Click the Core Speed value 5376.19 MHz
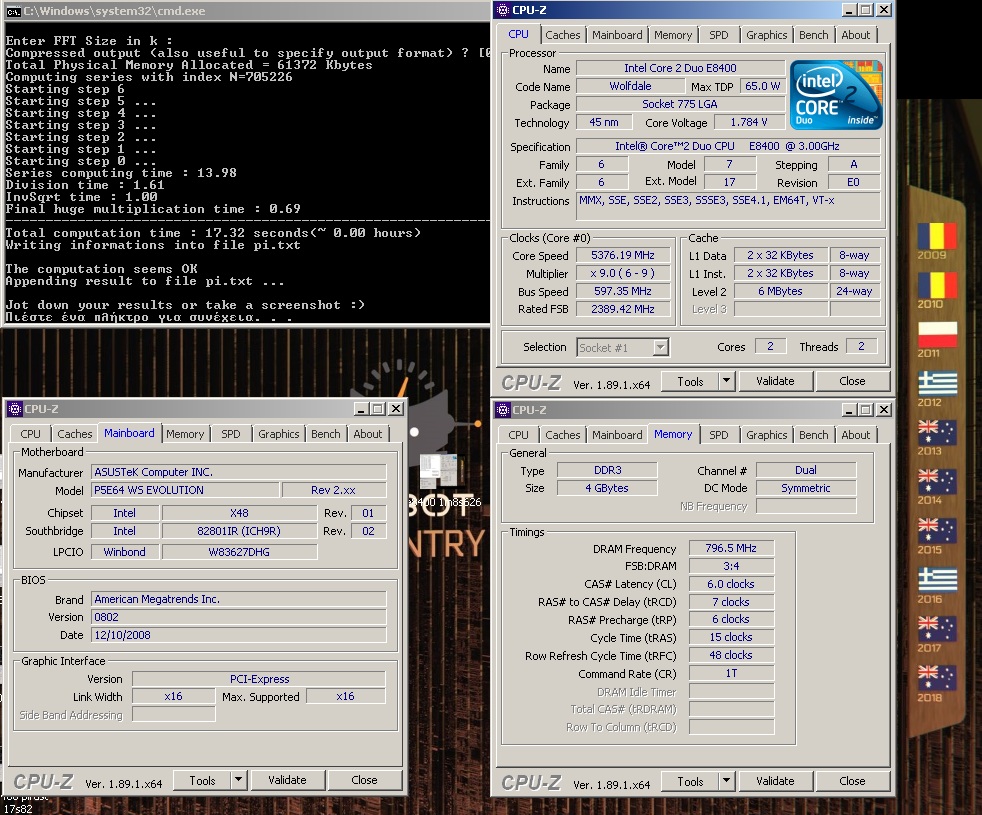982x815 pixels. (x=623, y=255)
